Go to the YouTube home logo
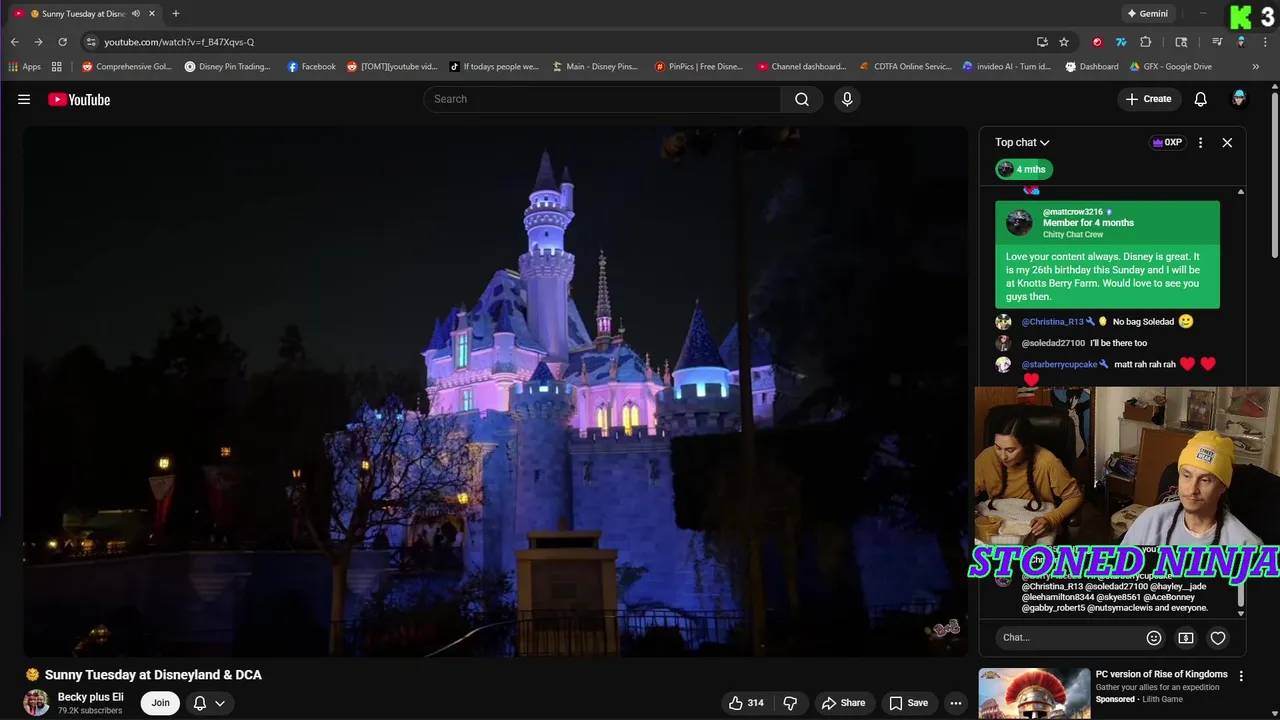Screen dimensions: 1280x720 click(x=79, y=99)
